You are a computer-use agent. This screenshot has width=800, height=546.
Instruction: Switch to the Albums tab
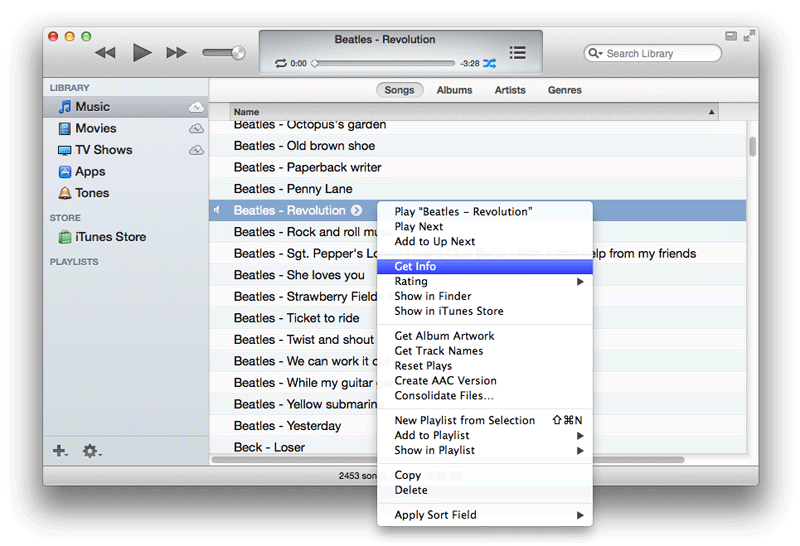tap(454, 90)
